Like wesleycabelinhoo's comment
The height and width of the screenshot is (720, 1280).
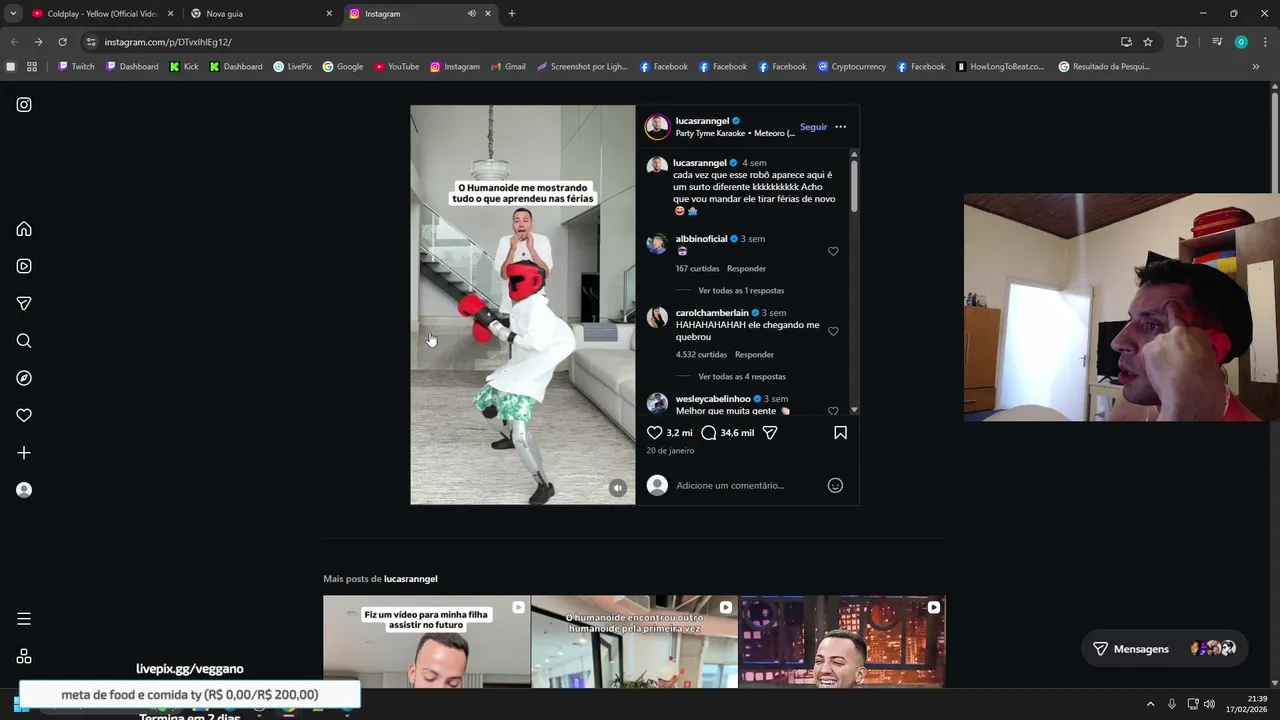[833, 410]
